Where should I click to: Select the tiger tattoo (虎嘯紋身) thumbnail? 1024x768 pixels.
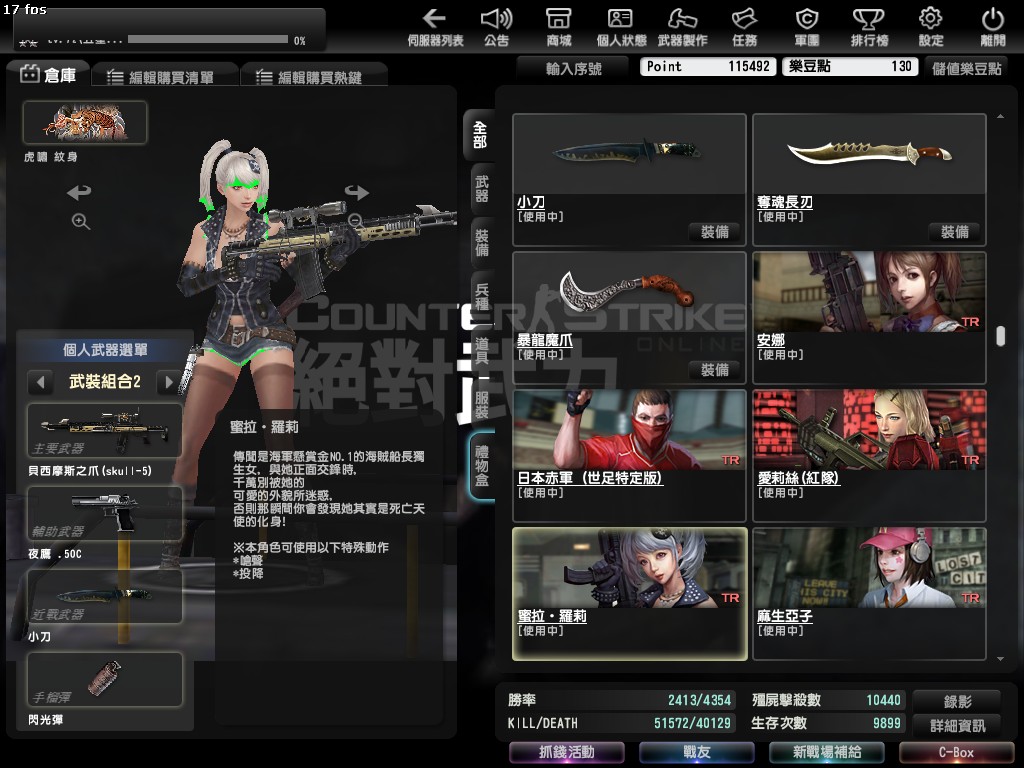pyautogui.click(x=85, y=122)
